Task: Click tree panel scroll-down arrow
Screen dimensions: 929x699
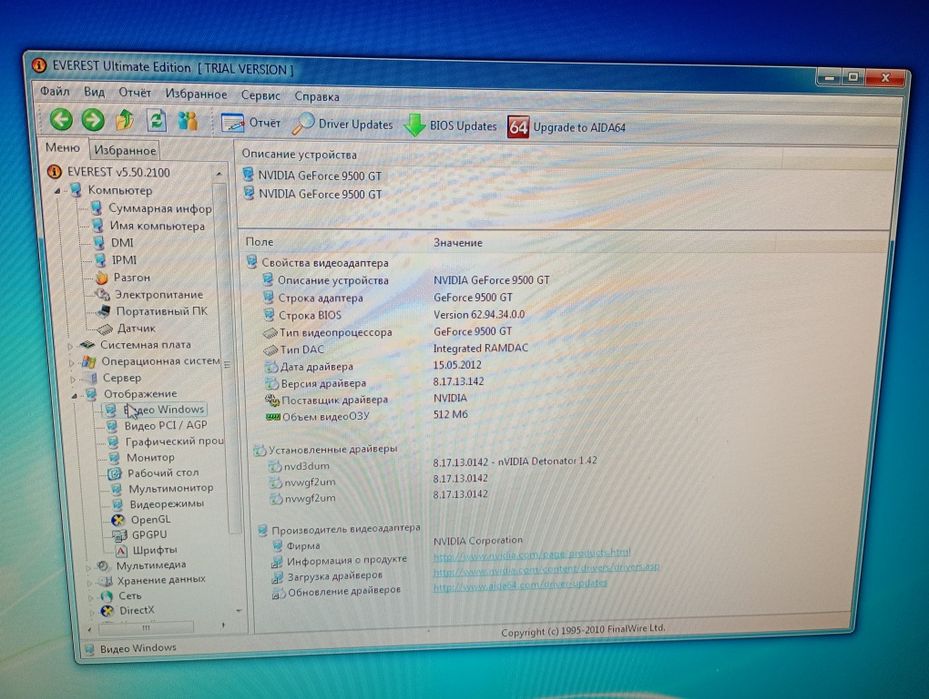Action: tap(239, 610)
